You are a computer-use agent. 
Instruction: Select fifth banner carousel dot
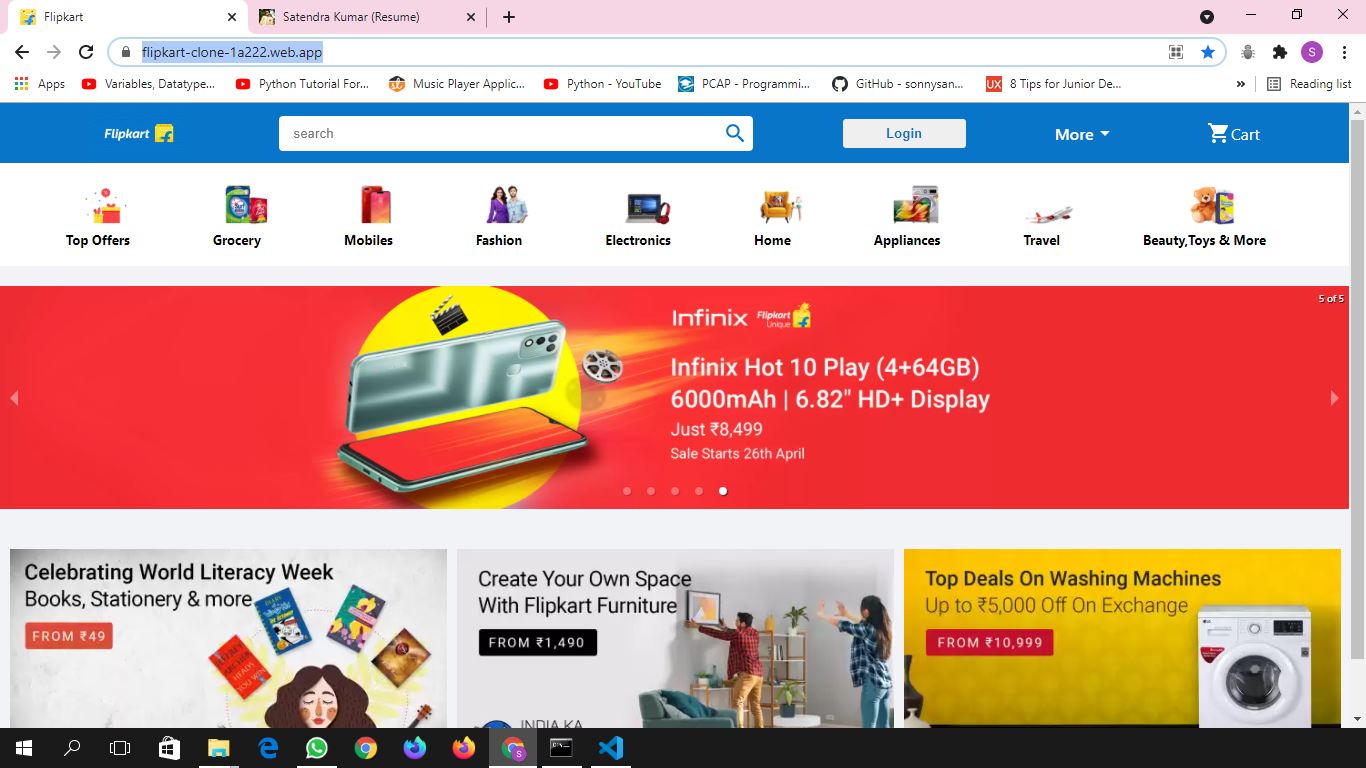click(723, 491)
